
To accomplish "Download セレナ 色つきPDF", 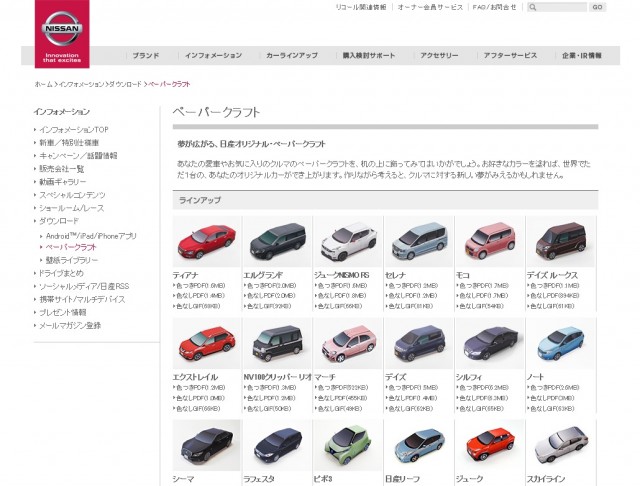I will click(x=413, y=286).
